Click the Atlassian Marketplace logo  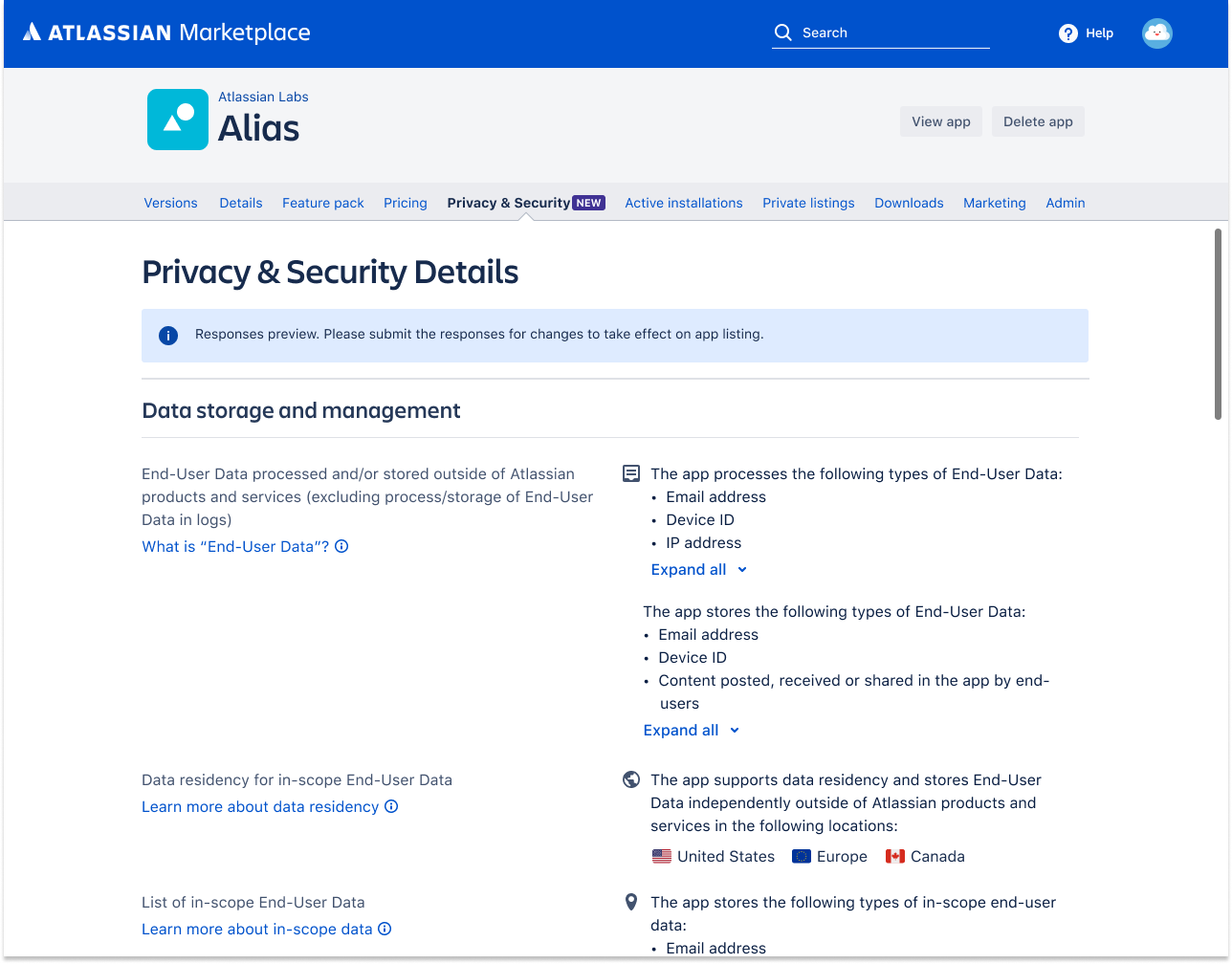(x=166, y=33)
